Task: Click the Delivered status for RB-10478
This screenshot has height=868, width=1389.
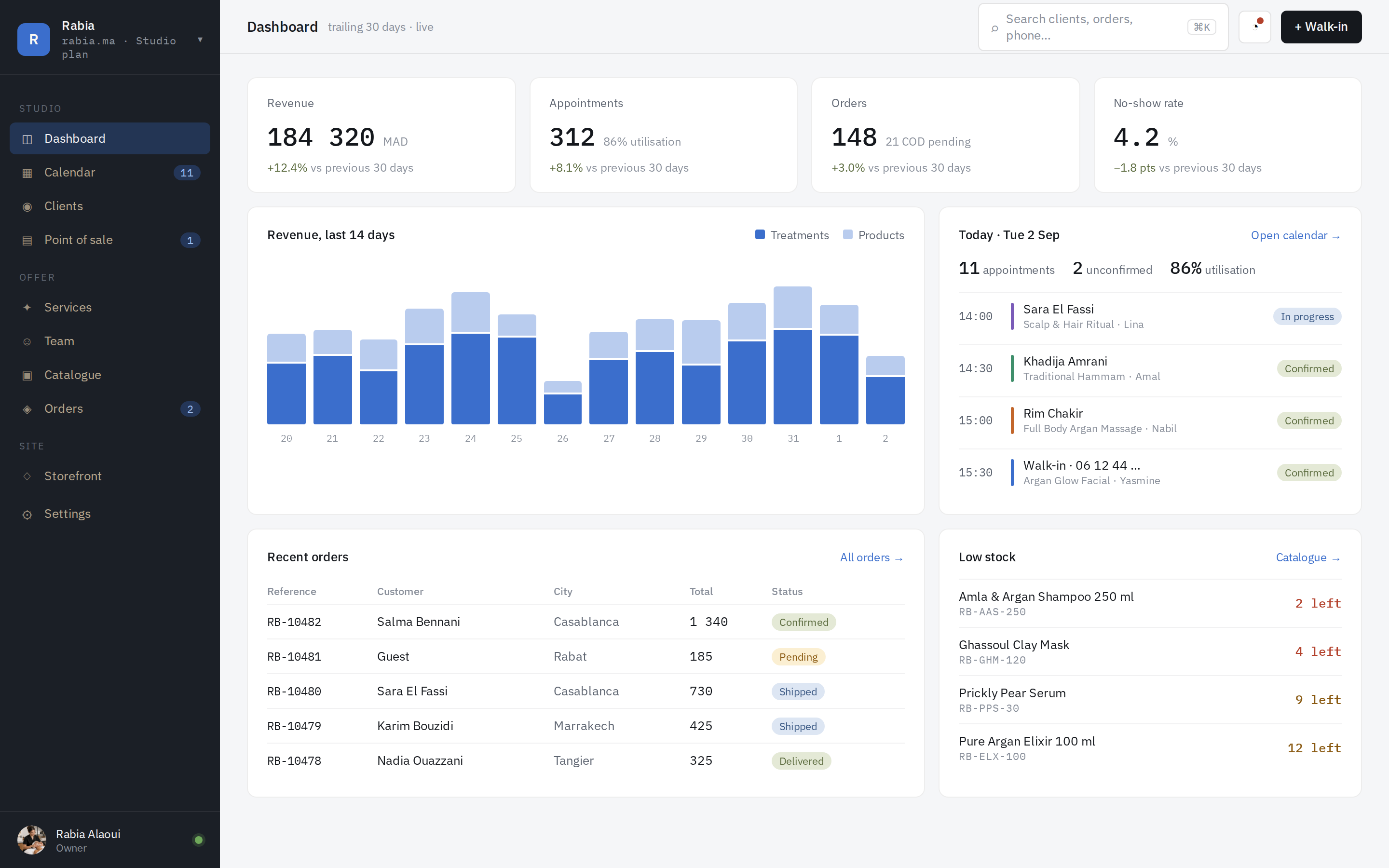Action: (x=801, y=761)
